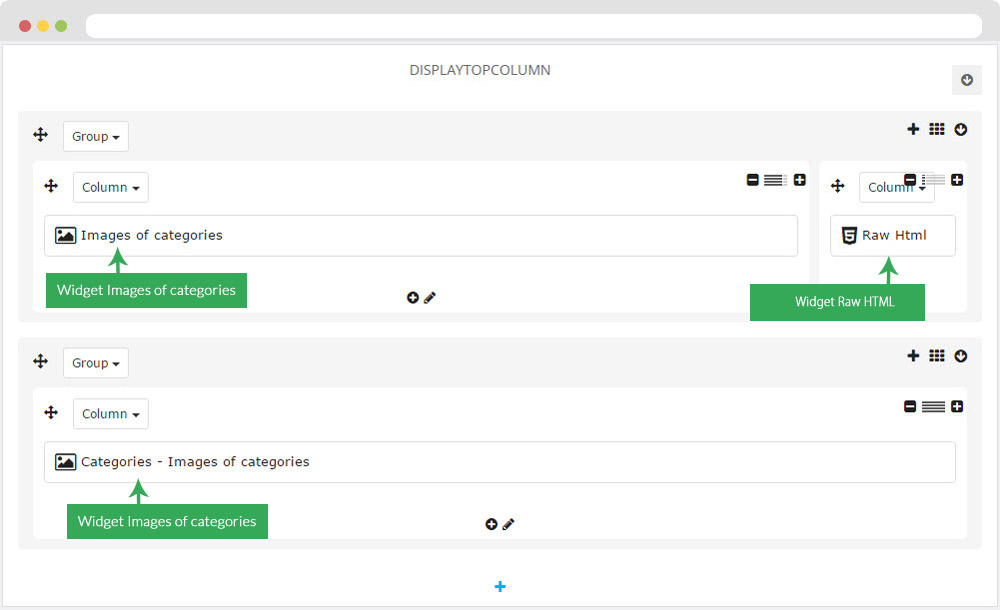Click the second group's circular down-arrow icon
This screenshot has height=610, width=1000.
click(x=961, y=356)
